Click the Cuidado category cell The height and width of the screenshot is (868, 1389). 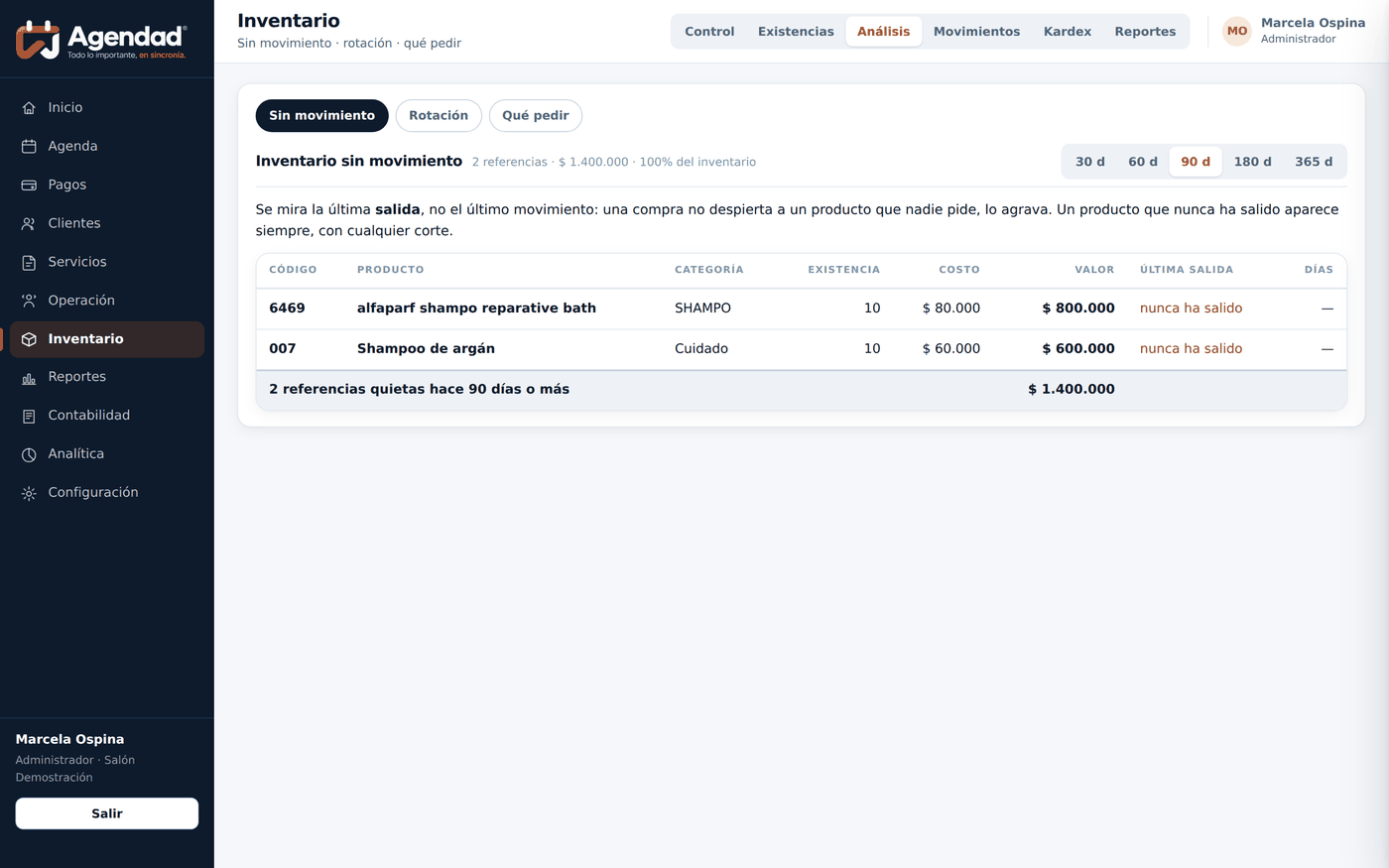(x=701, y=349)
